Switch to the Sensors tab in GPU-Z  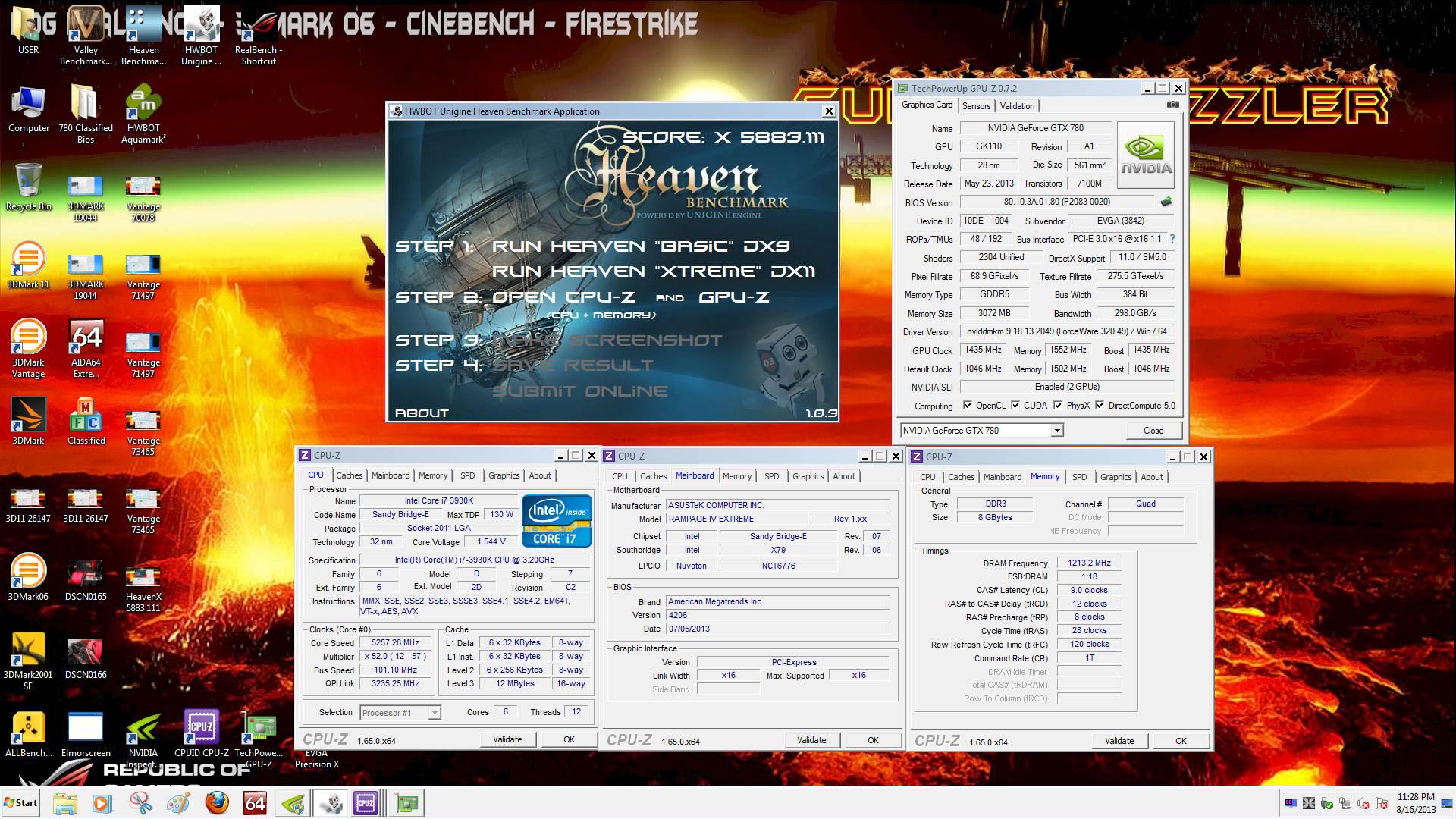coord(976,106)
